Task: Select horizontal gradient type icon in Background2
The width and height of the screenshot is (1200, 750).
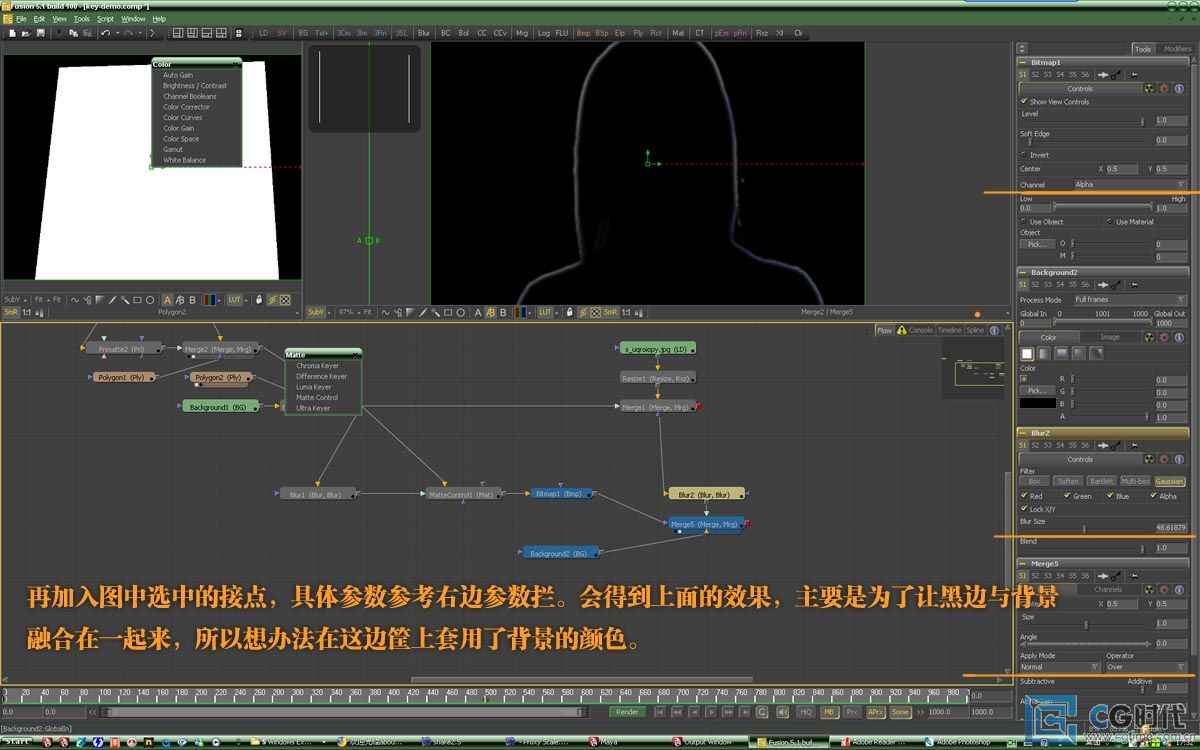Action: pos(1044,353)
